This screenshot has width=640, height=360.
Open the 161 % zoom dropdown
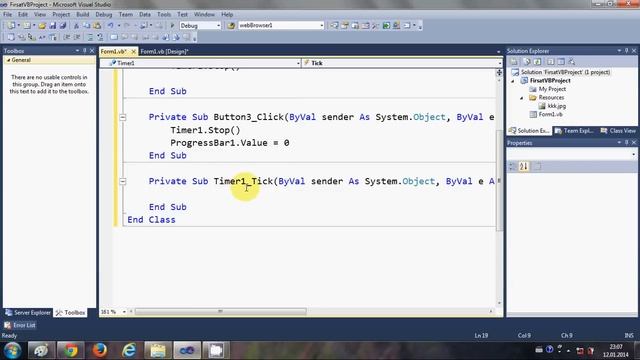click(x=124, y=312)
